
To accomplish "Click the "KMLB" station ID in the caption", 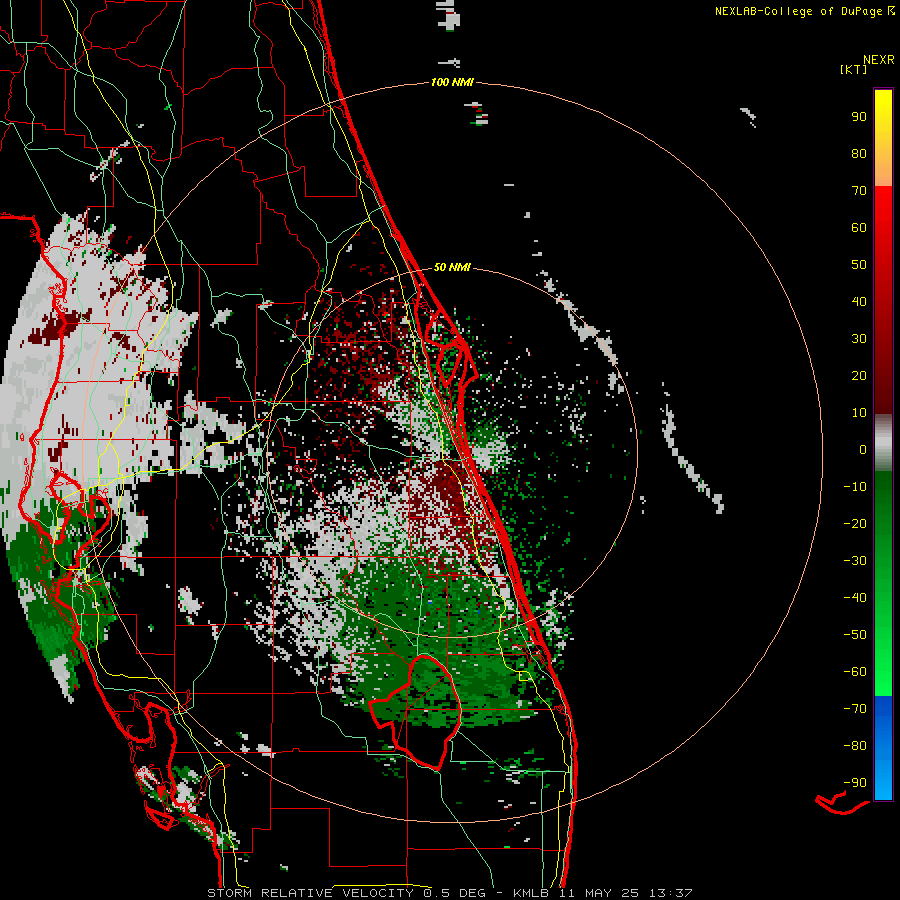I will click(x=530, y=893).
